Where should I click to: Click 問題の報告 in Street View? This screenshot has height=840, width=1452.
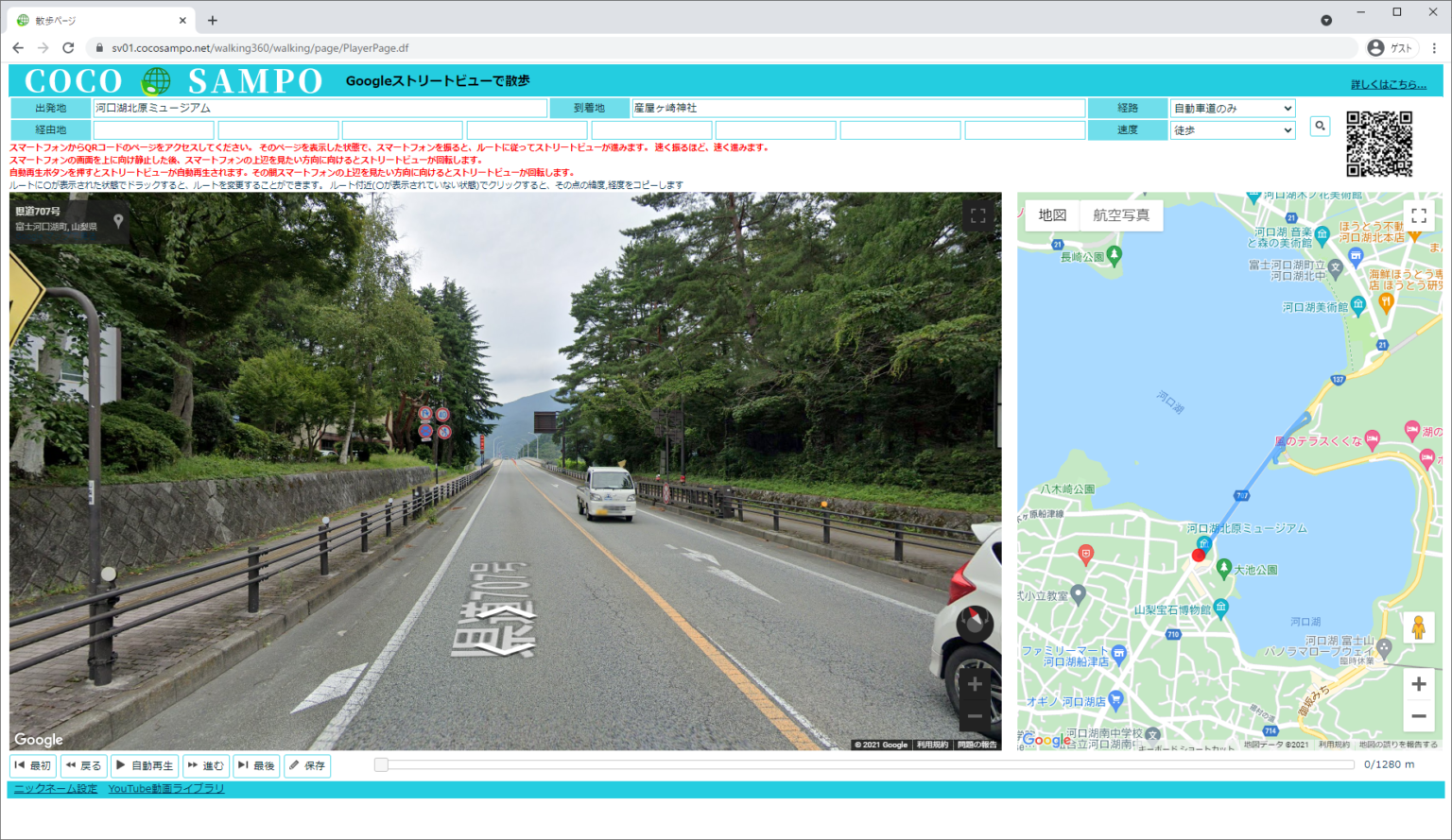(x=977, y=745)
